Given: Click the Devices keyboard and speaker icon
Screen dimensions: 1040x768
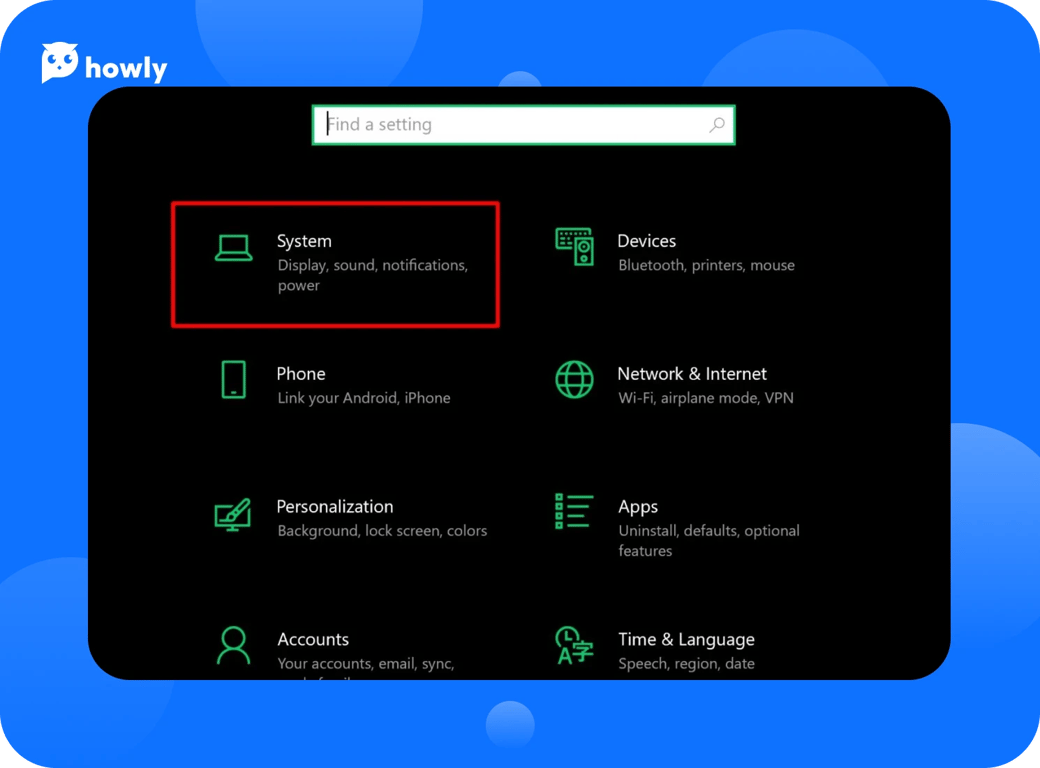Looking at the screenshot, I should (574, 247).
